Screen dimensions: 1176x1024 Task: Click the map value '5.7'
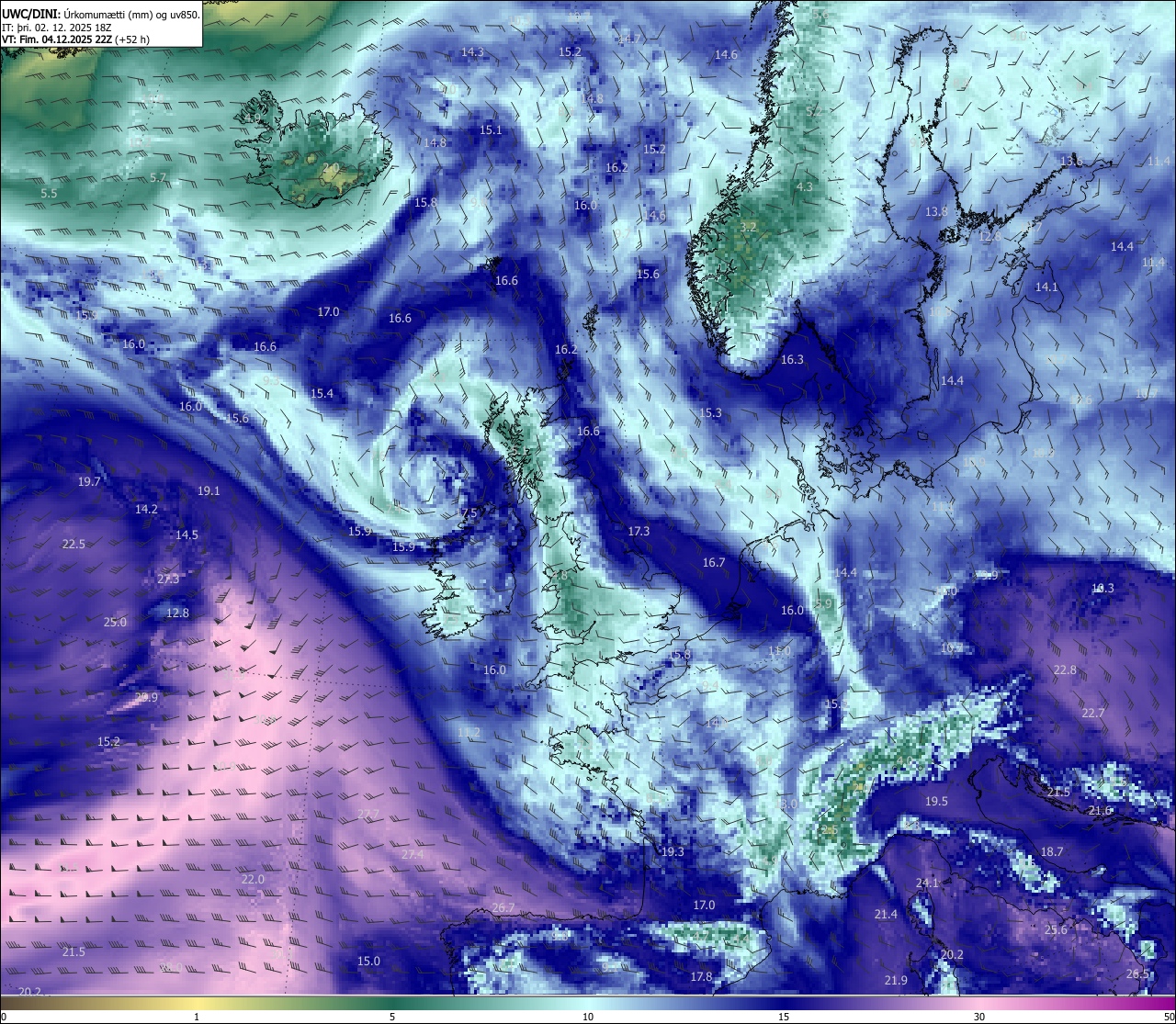click(x=158, y=178)
